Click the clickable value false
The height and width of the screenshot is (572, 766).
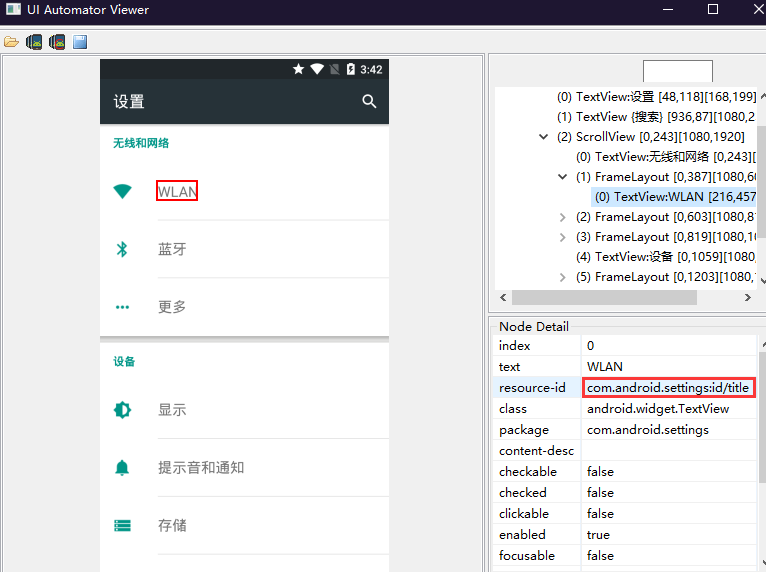click(600, 514)
